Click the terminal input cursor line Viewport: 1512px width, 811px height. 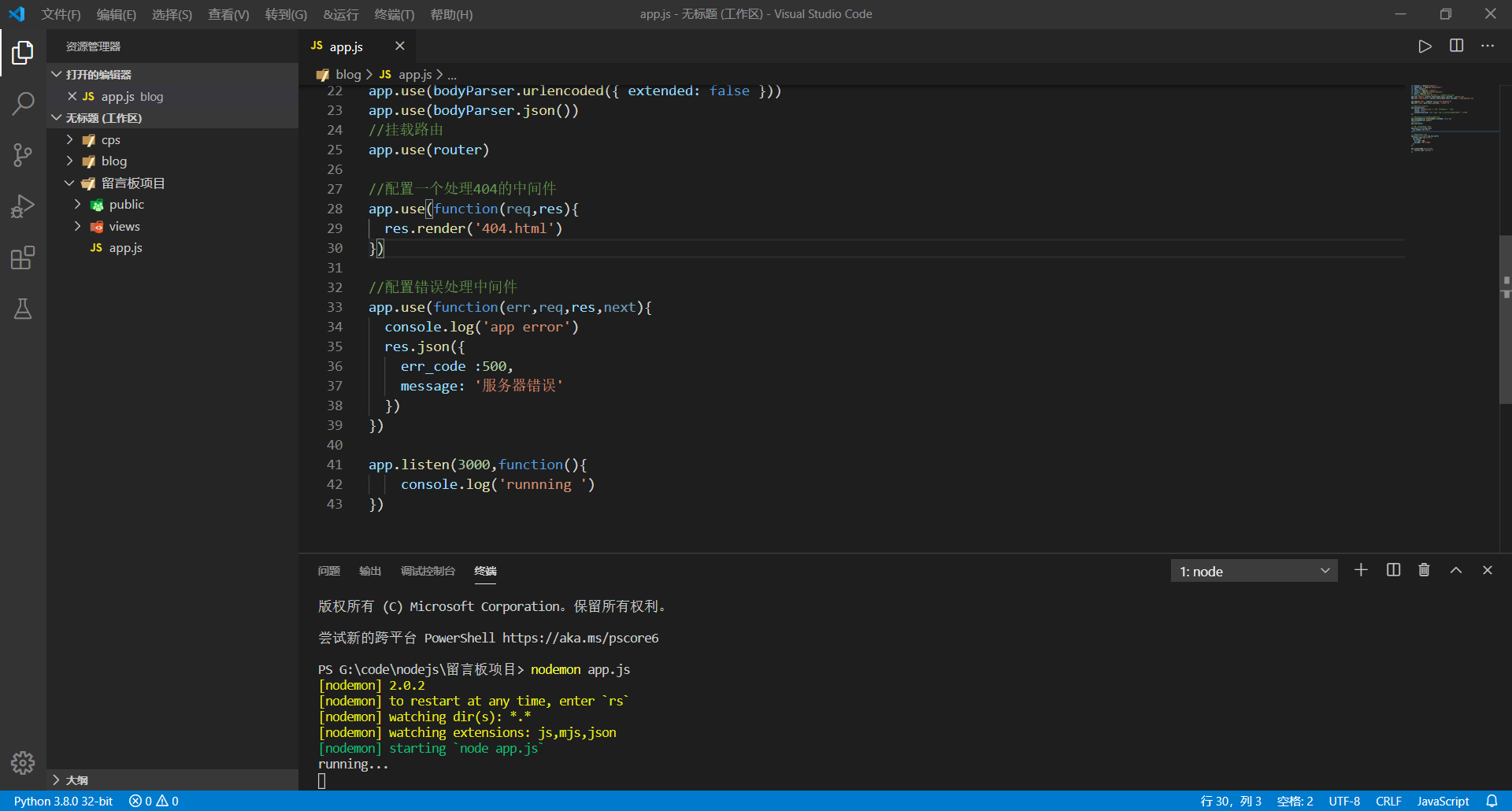pos(321,780)
